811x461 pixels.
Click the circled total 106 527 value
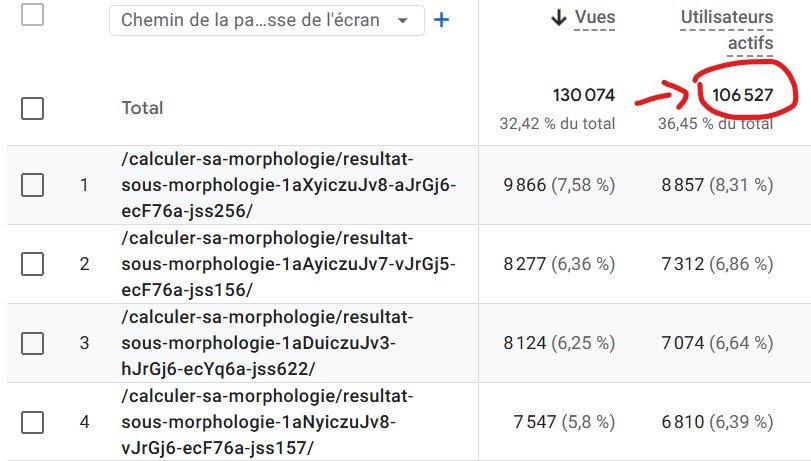742,95
